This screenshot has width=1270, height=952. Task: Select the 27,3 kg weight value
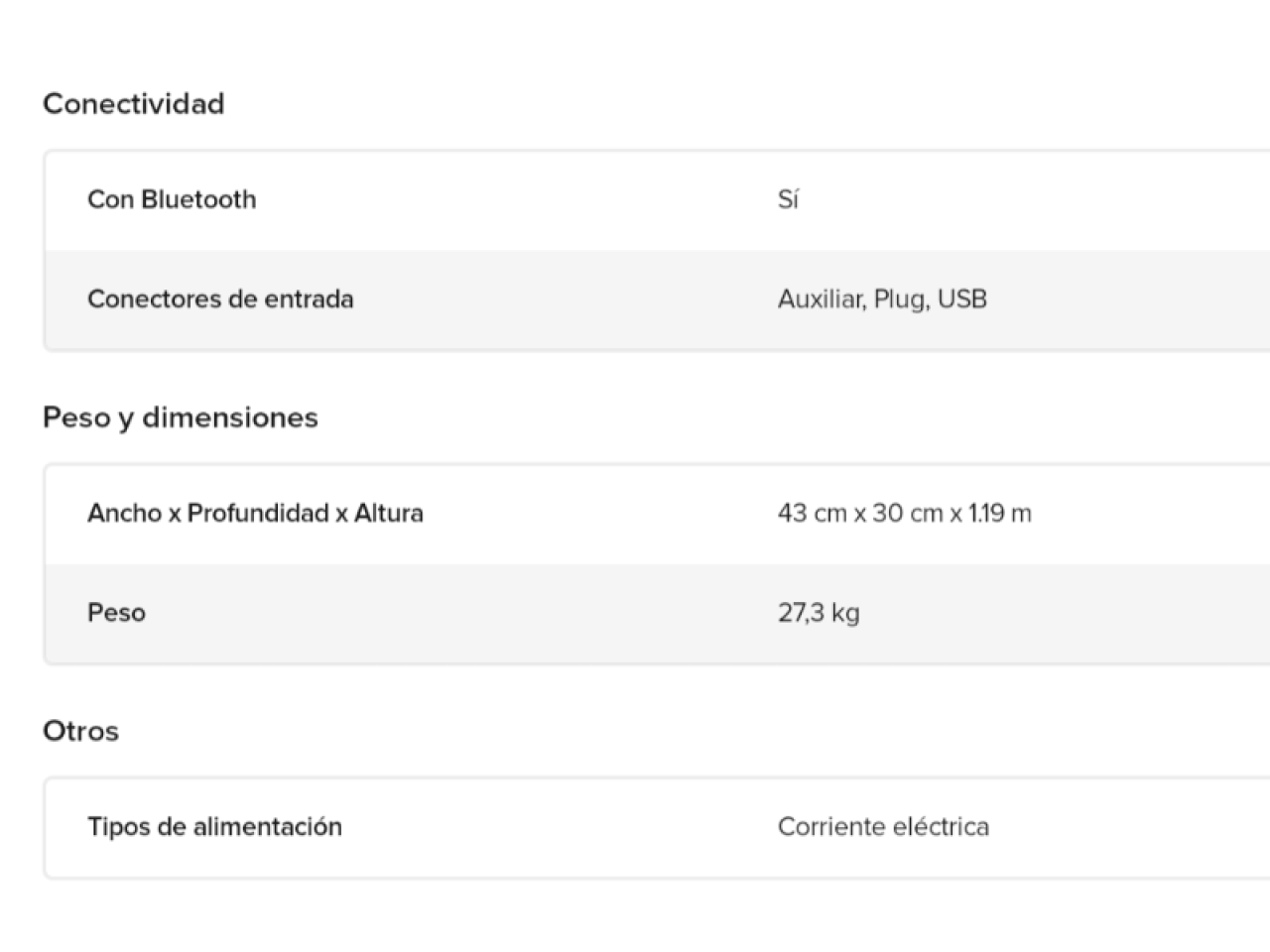click(819, 613)
